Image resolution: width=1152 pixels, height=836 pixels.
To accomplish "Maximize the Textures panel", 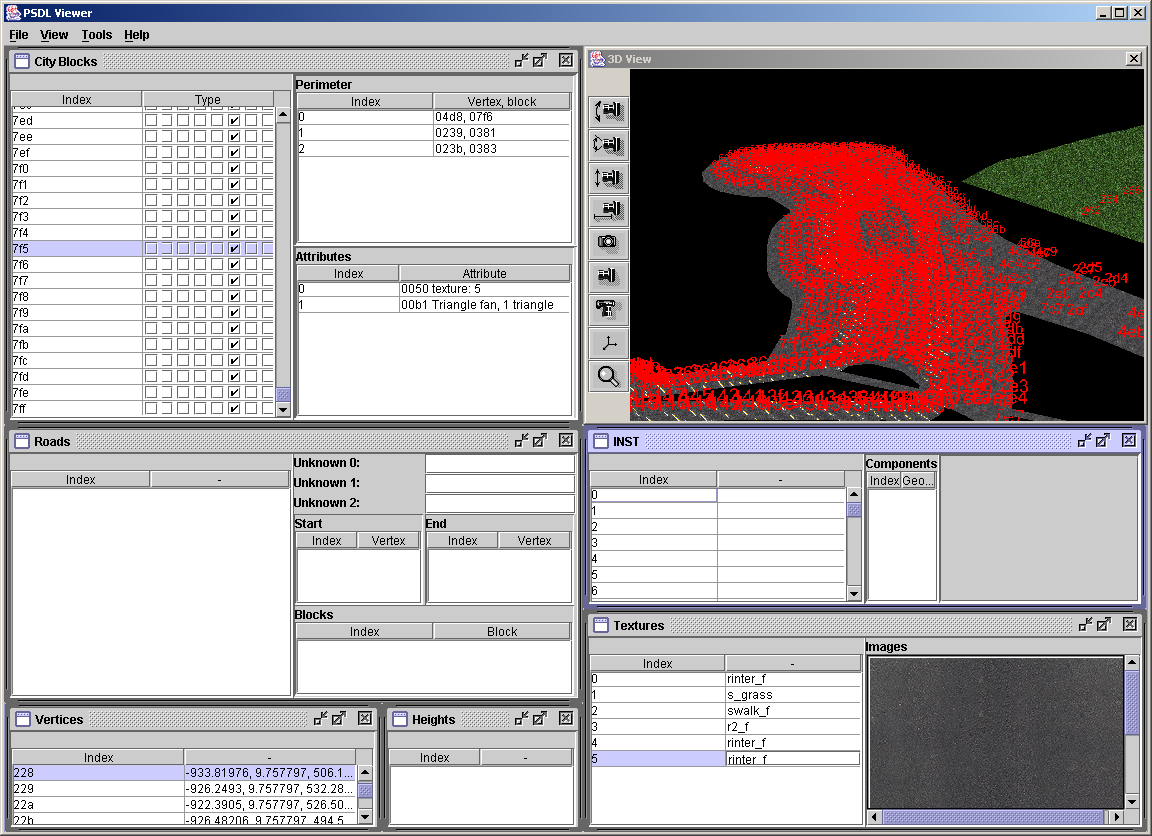I will (x=1103, y=625).
